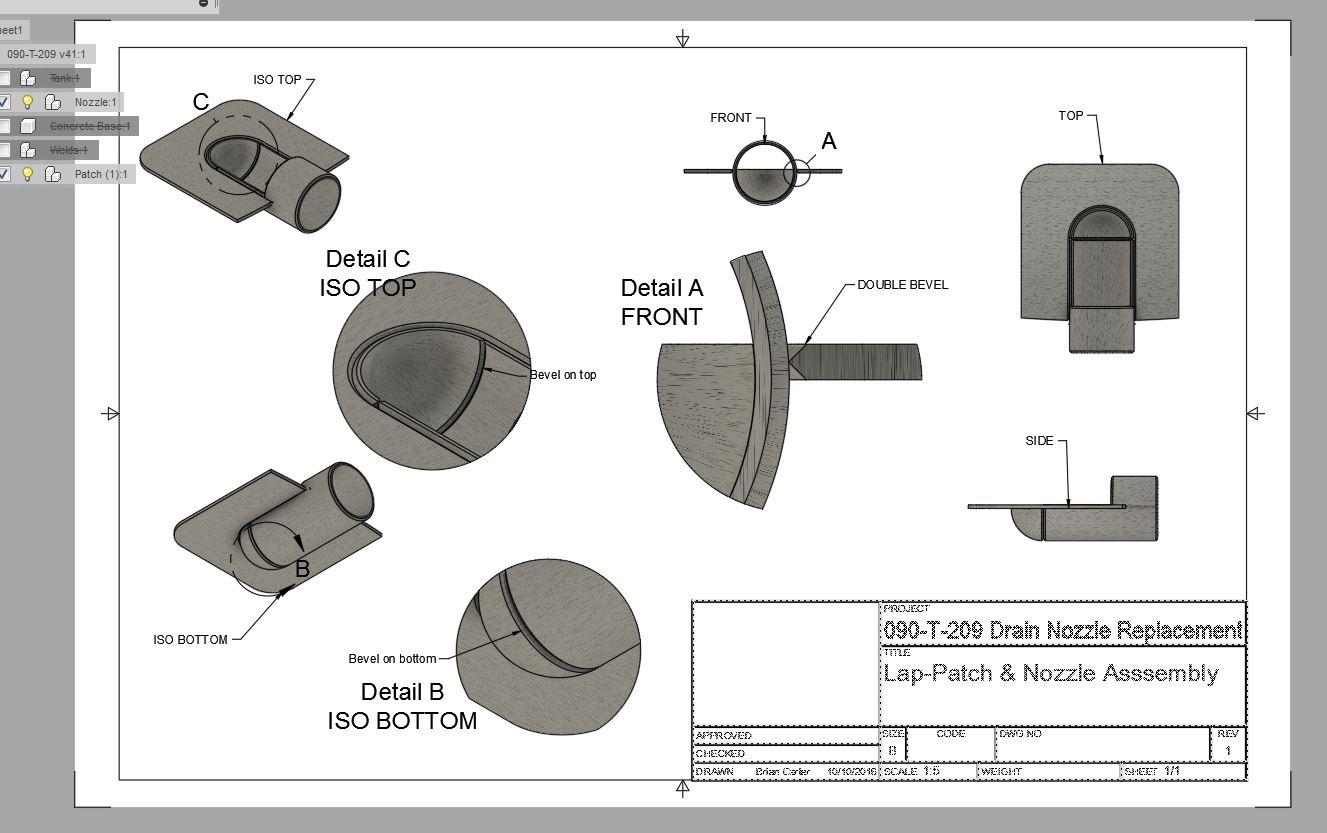This screenshot has width=1327, height=833.
Task: Select the Nozzle:1 label
Action: (x=96, y=102)
